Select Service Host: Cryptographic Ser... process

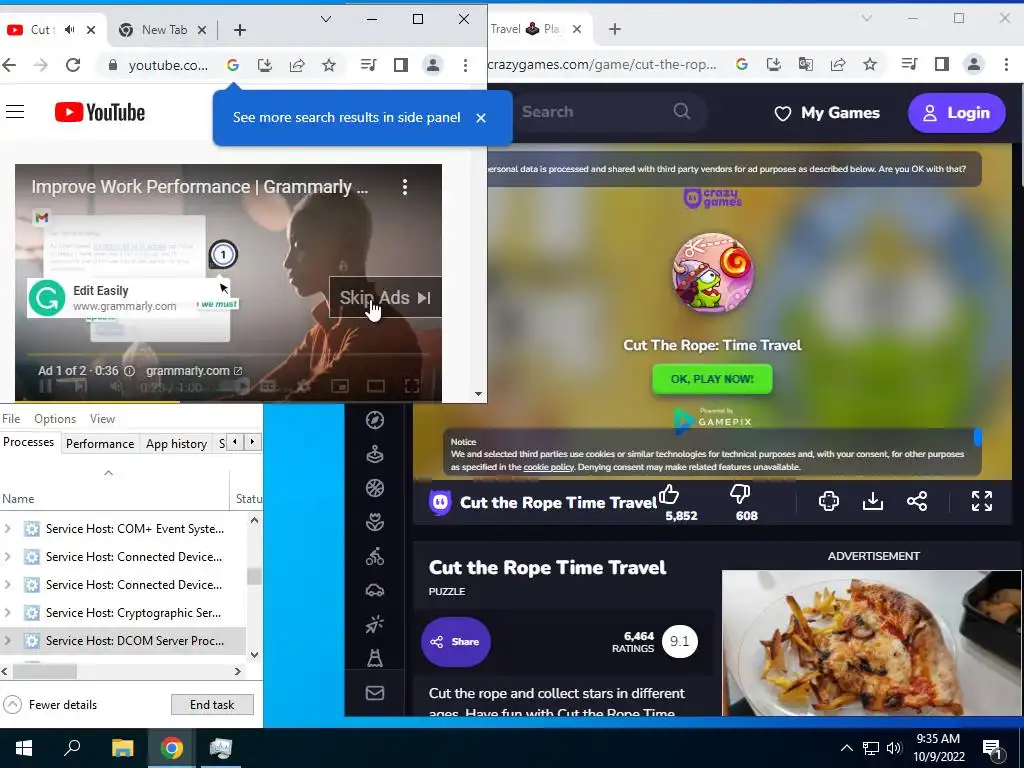click(x=123, y=613)
